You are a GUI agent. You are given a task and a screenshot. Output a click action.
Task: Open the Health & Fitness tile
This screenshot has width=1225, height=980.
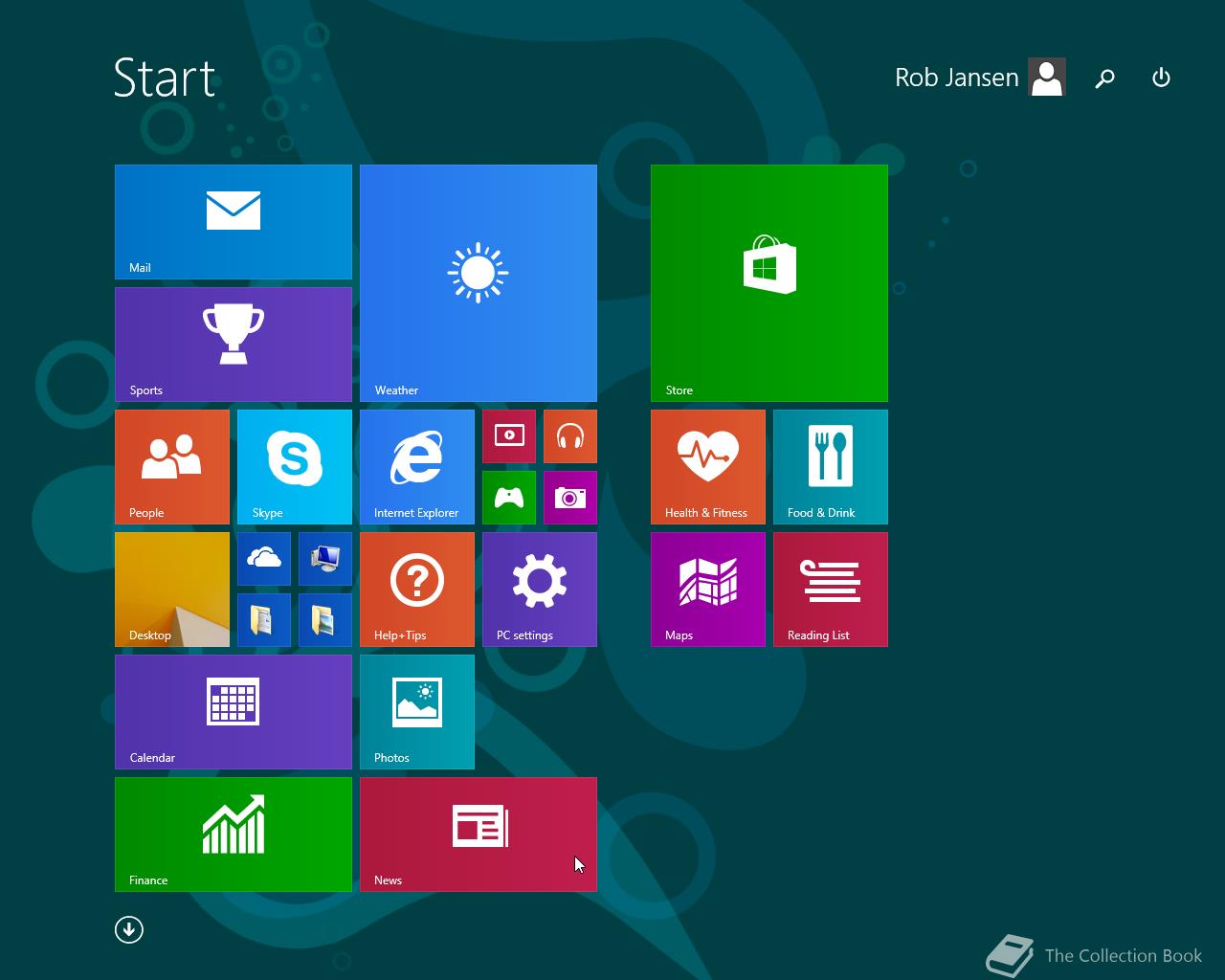[x=708, y=467]
